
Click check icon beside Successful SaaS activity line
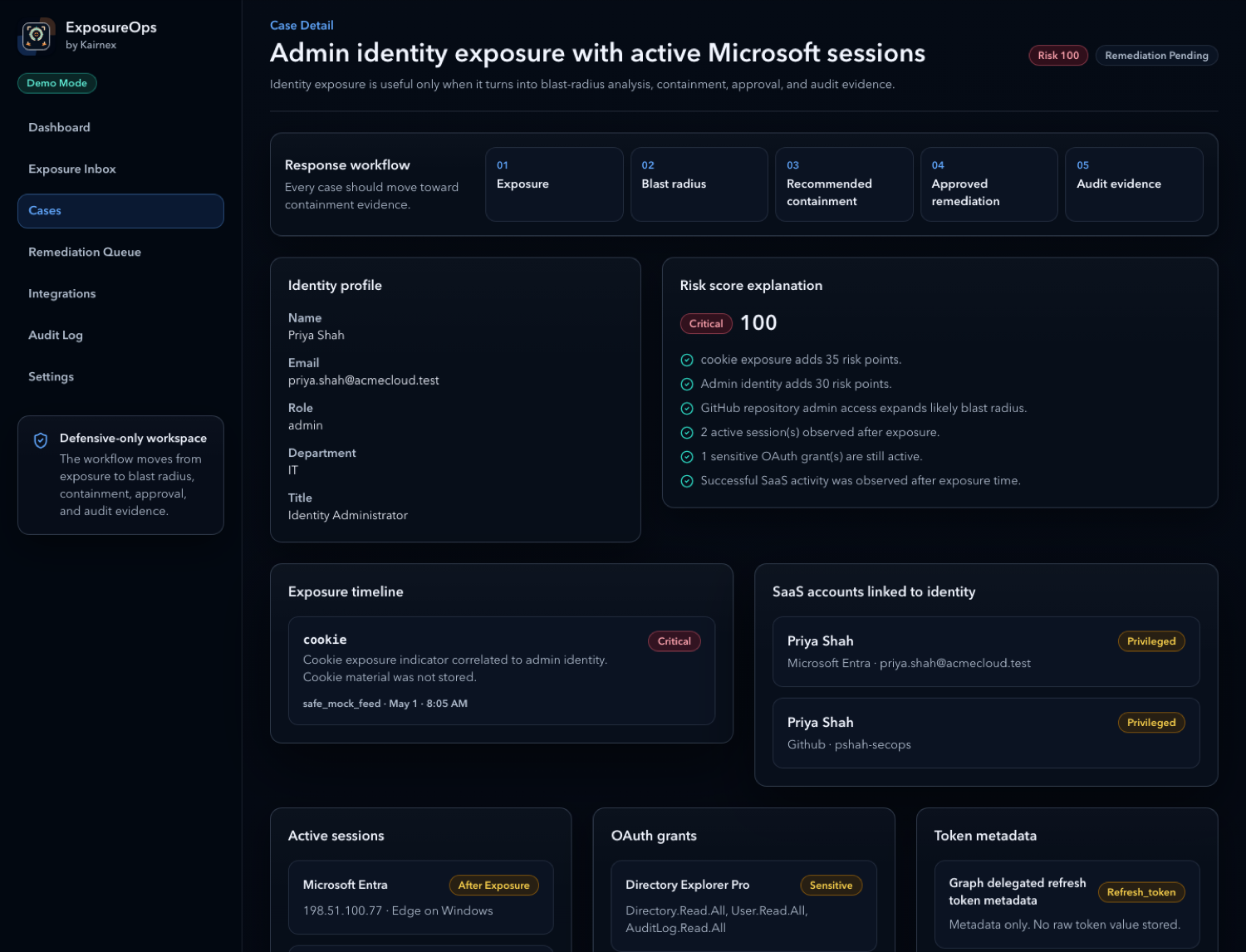coord(687,481)
